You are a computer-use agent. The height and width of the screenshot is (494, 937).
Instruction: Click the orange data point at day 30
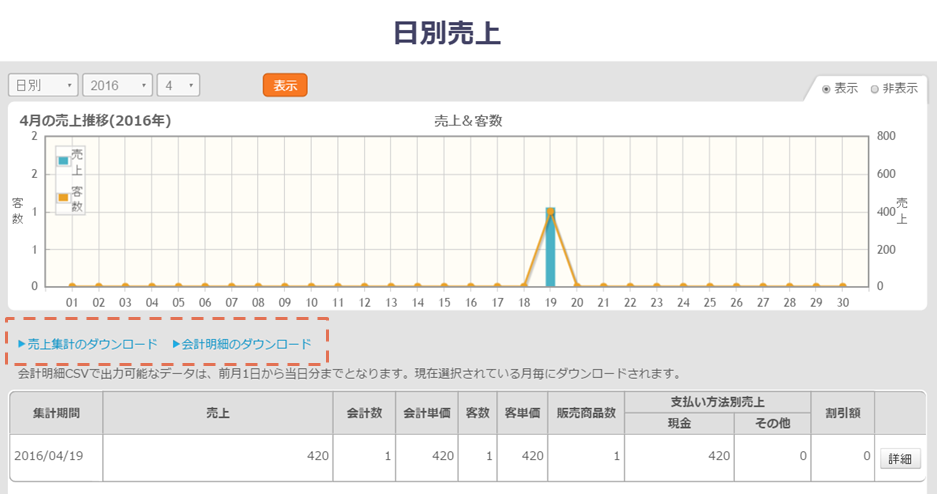coord(843,287)
